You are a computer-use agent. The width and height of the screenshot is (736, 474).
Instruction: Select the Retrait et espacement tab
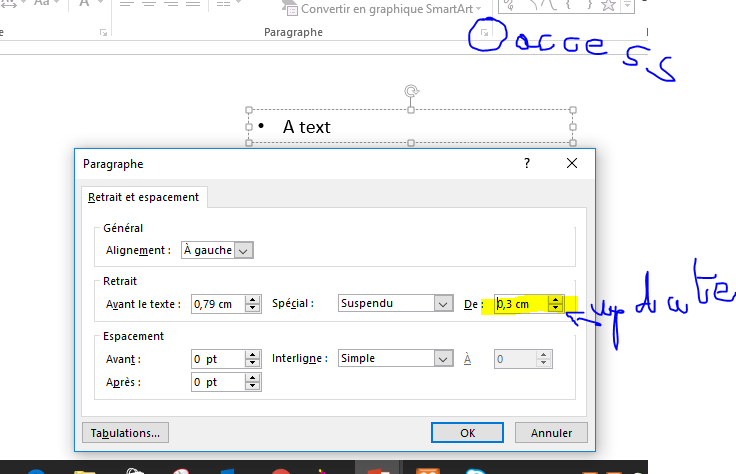click(x=144, y=197)
